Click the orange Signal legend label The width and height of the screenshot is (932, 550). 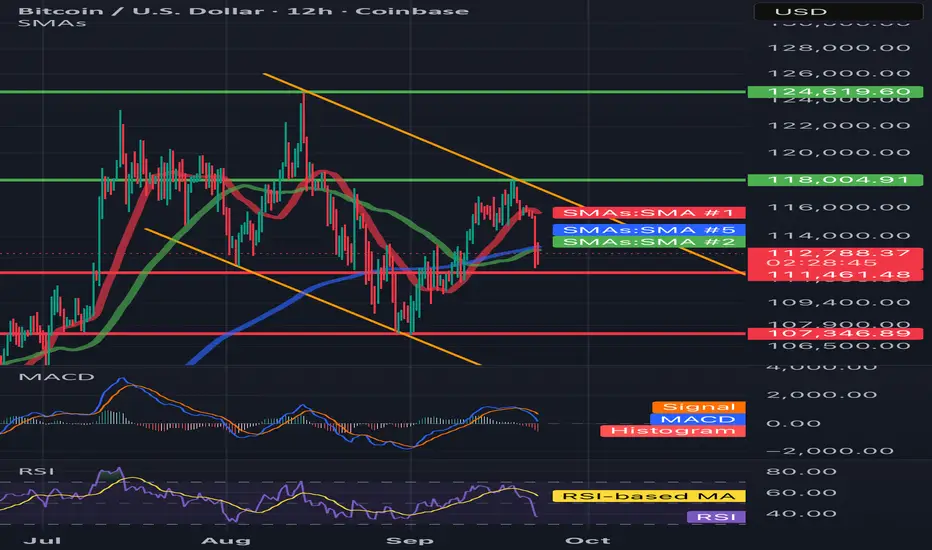[x=699, y=407]
